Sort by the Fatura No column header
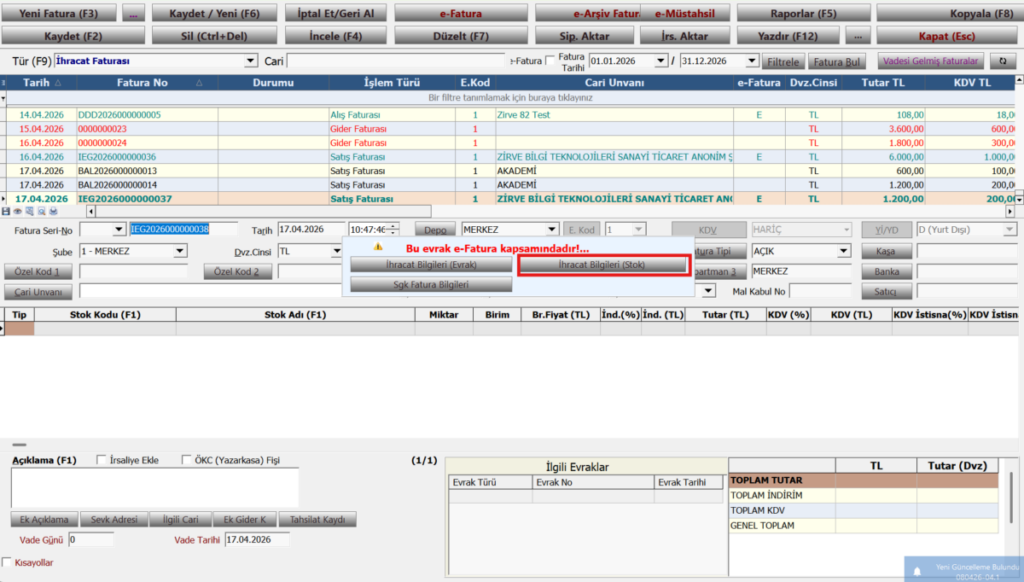This screenshot has width=1024, height=582. [x=148, y=83]
